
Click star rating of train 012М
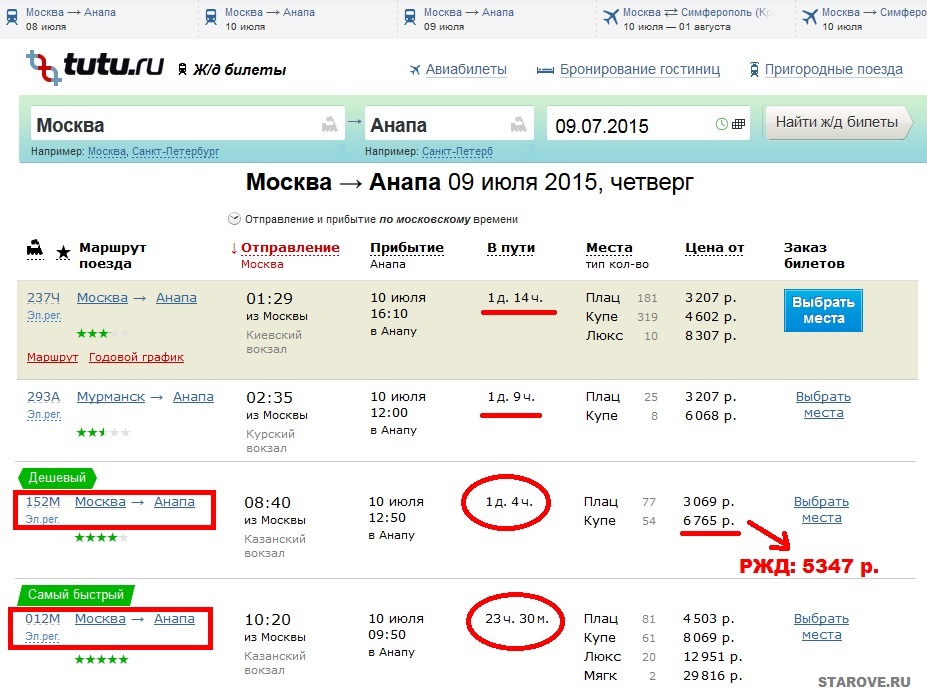(x=101, y=659)
